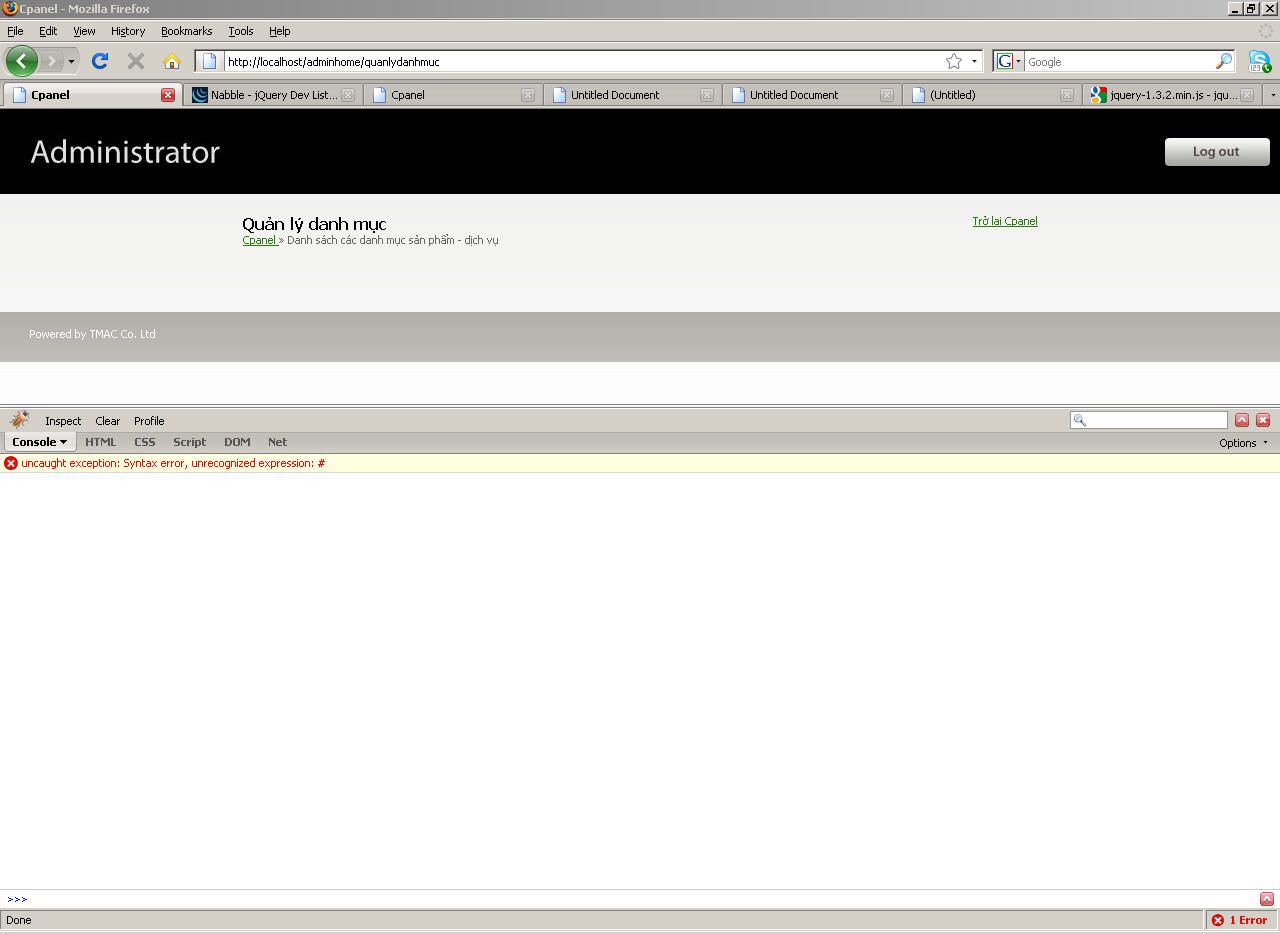This screenshot has width=1280, height=934.
Task: Click the Firebug bug icon
Action: point(19,420)
